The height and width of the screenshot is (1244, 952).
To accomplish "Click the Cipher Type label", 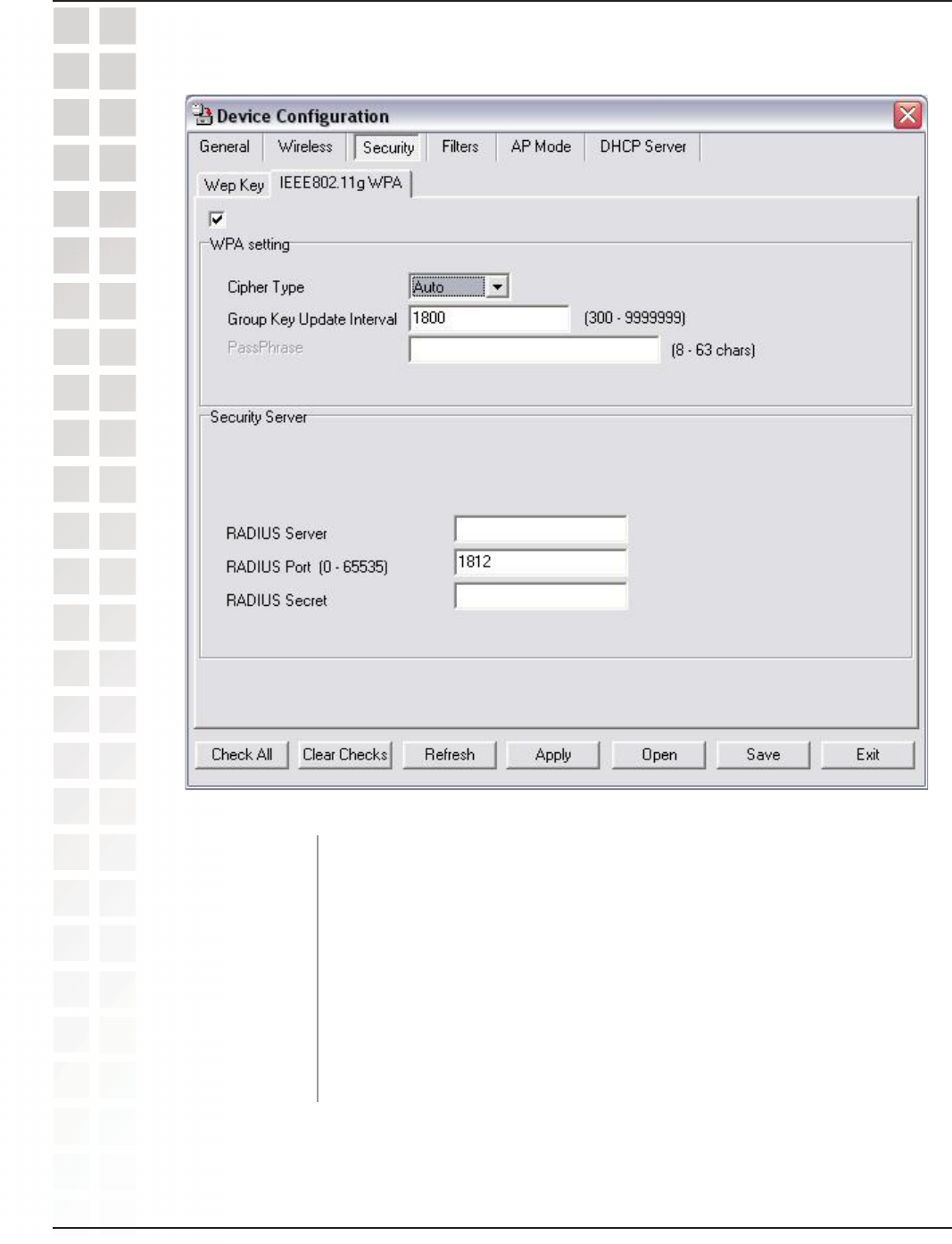I will click(x=266, y=287).
